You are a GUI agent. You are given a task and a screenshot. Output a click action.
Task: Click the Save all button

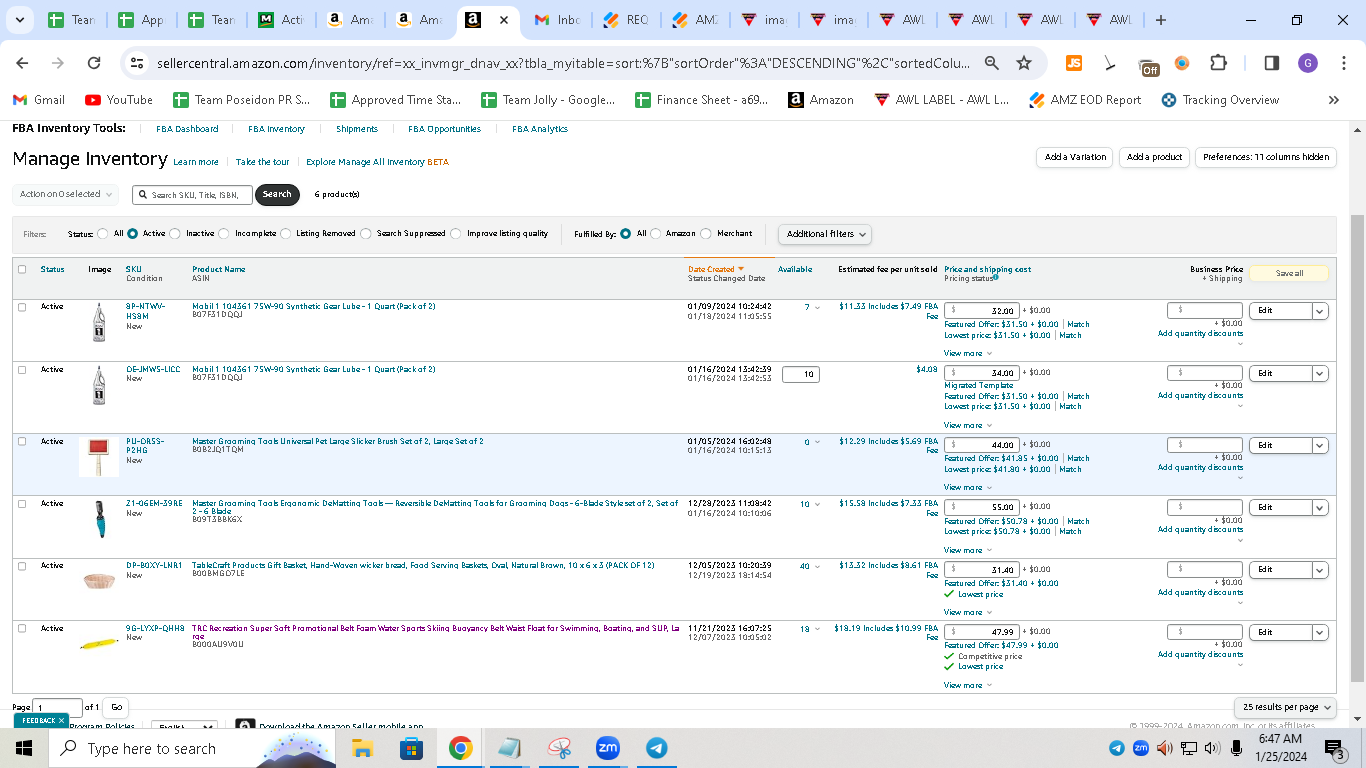[1289, 273]
